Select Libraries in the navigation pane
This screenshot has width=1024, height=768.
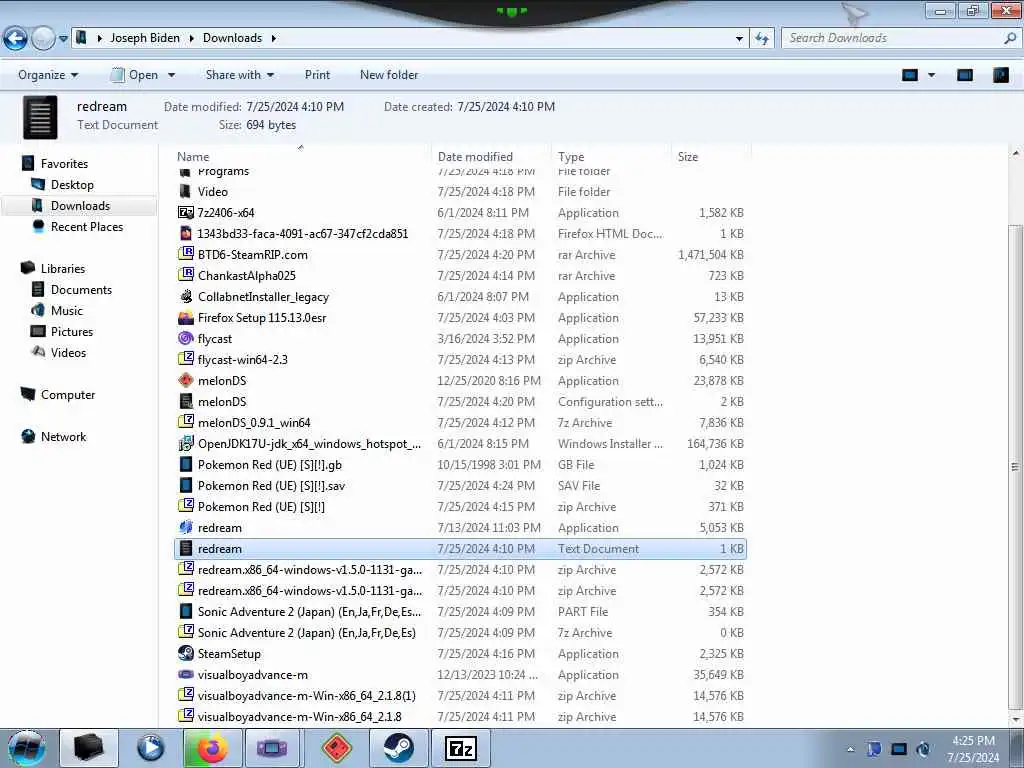63,268
